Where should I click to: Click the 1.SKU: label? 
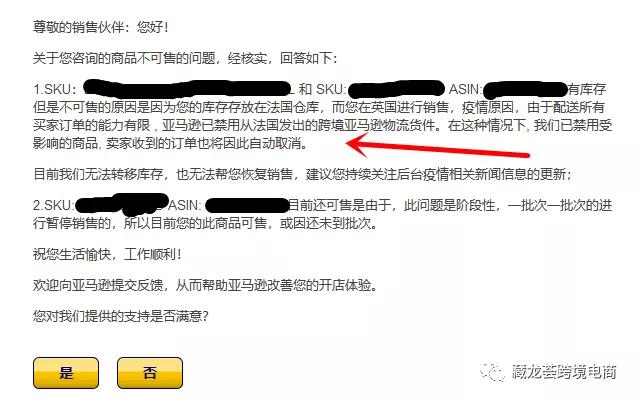pyautogui.click(x=55, y=89)
